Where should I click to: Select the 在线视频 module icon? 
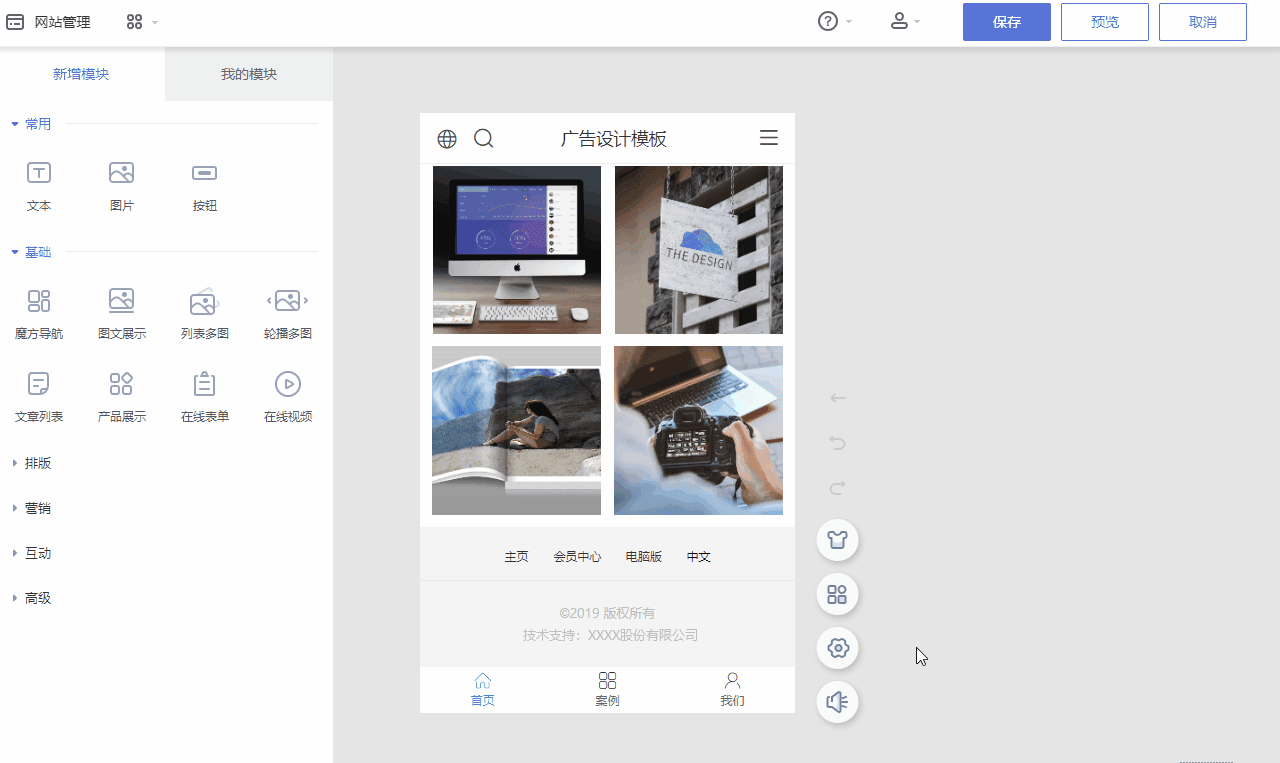(288, 384)
